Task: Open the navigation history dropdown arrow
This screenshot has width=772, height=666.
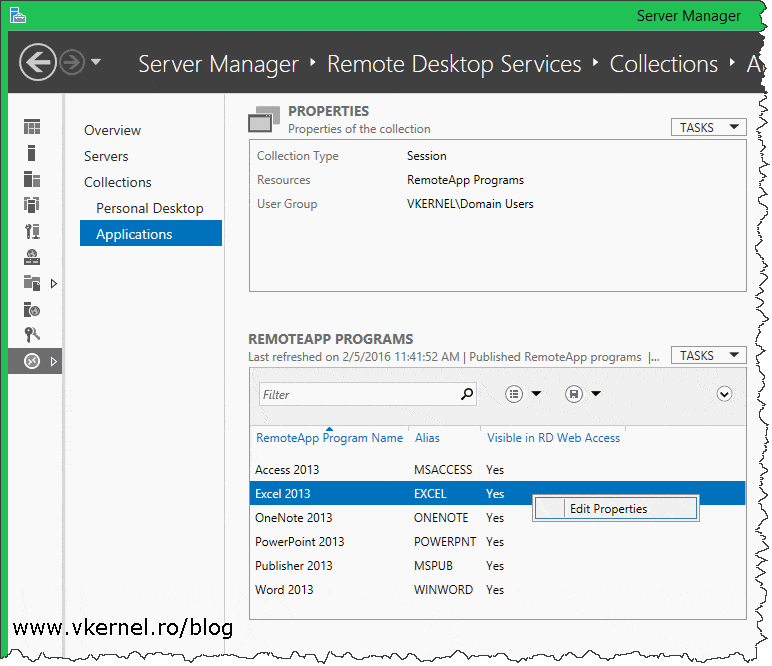Action: tap(96, 62)
